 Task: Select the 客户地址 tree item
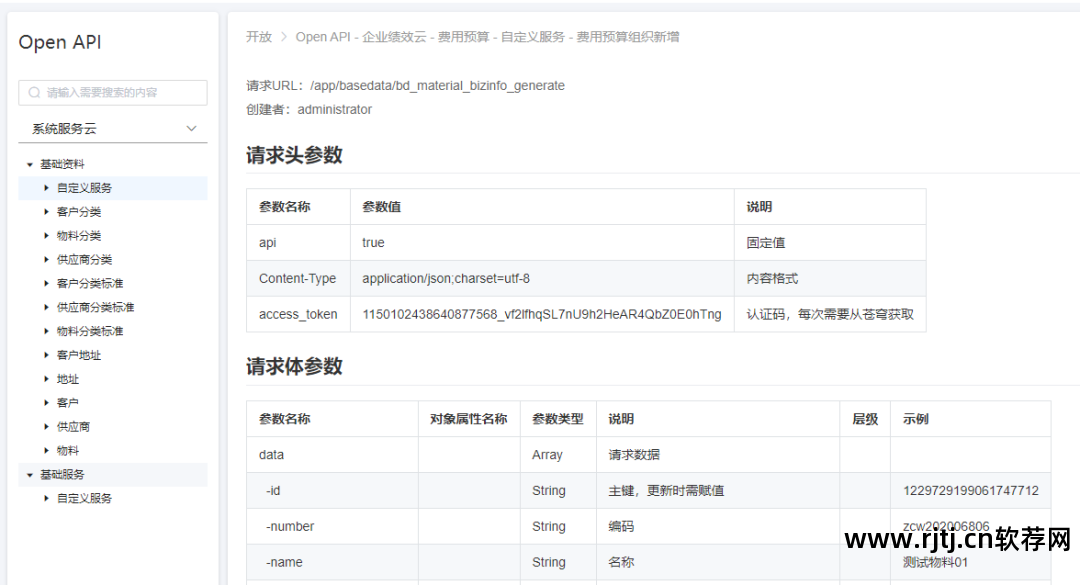click(x=79, y=355)
